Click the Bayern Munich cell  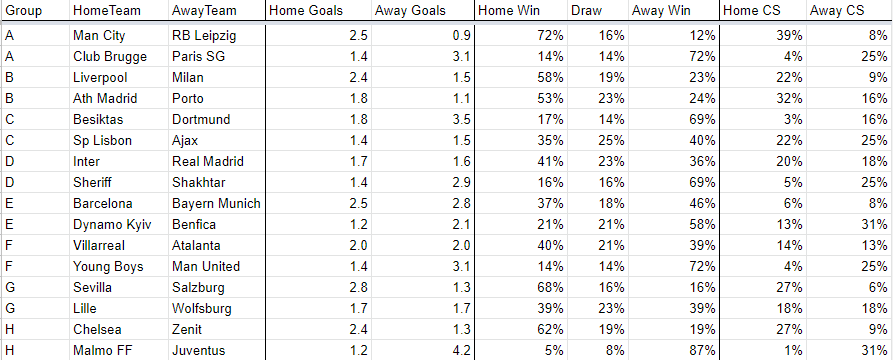pyautogui.click(x=216, y=203)
